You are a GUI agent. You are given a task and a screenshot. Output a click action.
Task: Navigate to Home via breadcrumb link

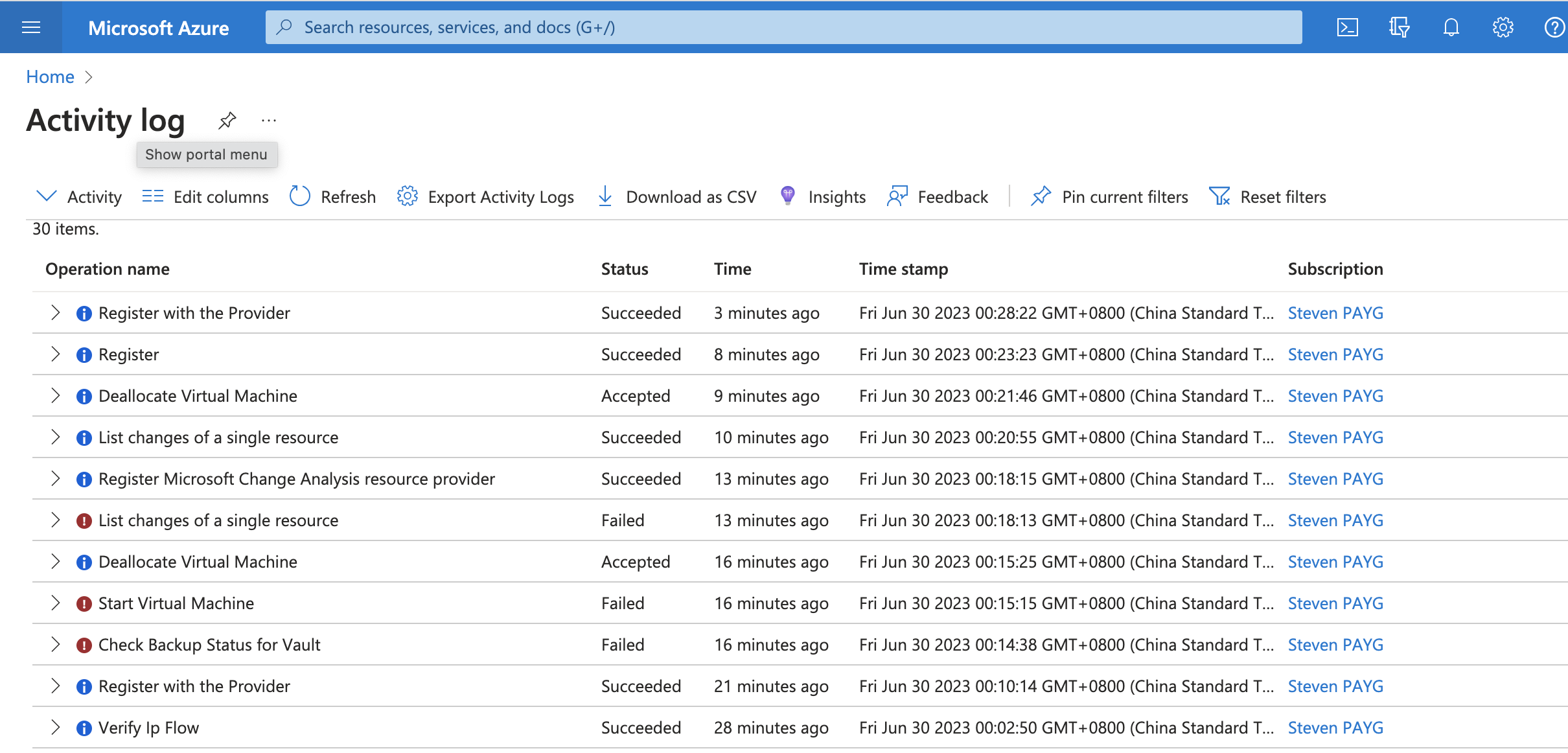tap(50, 76)
